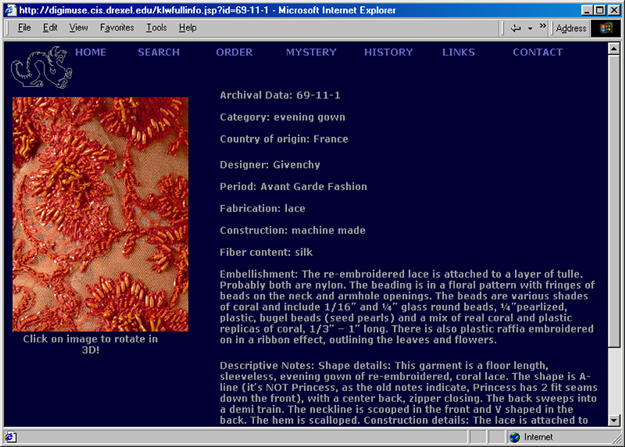
Task: Open the Tools menu
Action: coord(156,28)
